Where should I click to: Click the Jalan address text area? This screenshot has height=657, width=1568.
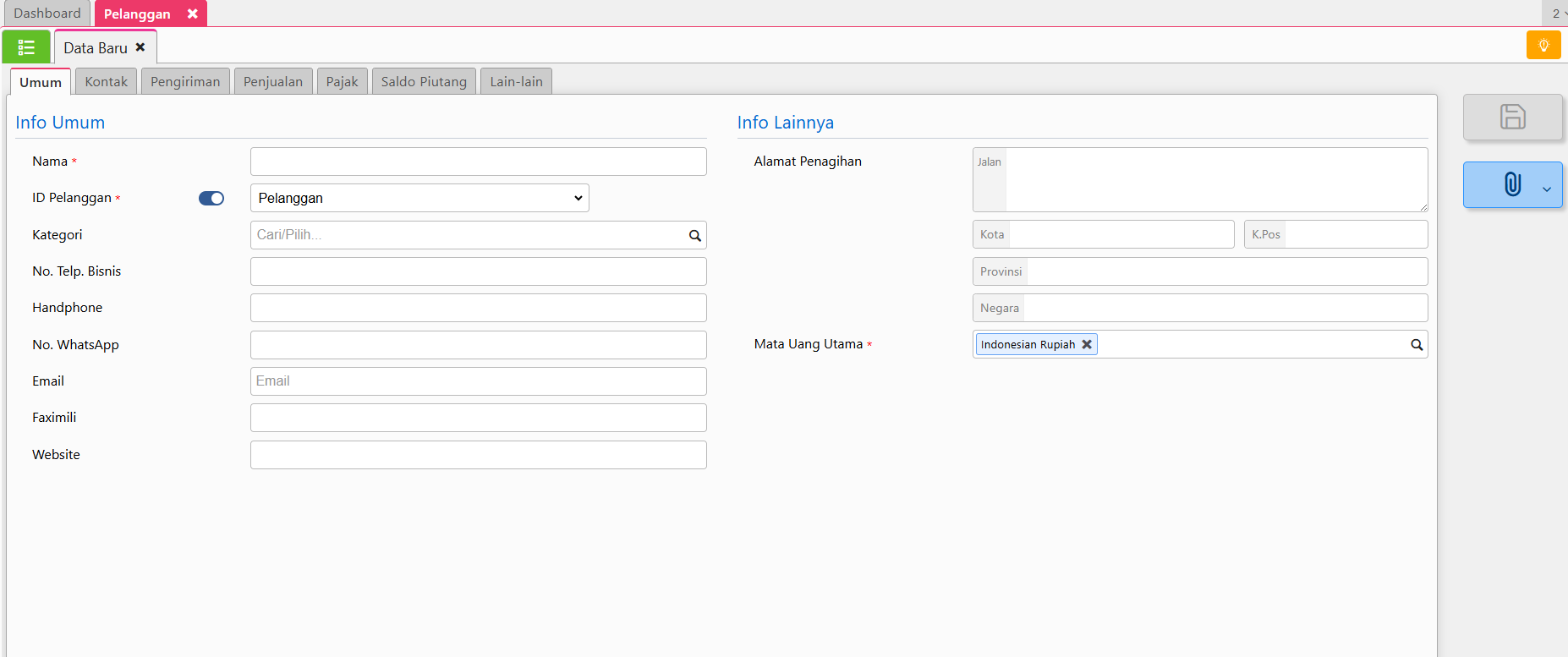pyautogui.click(x=1214, y=179)
